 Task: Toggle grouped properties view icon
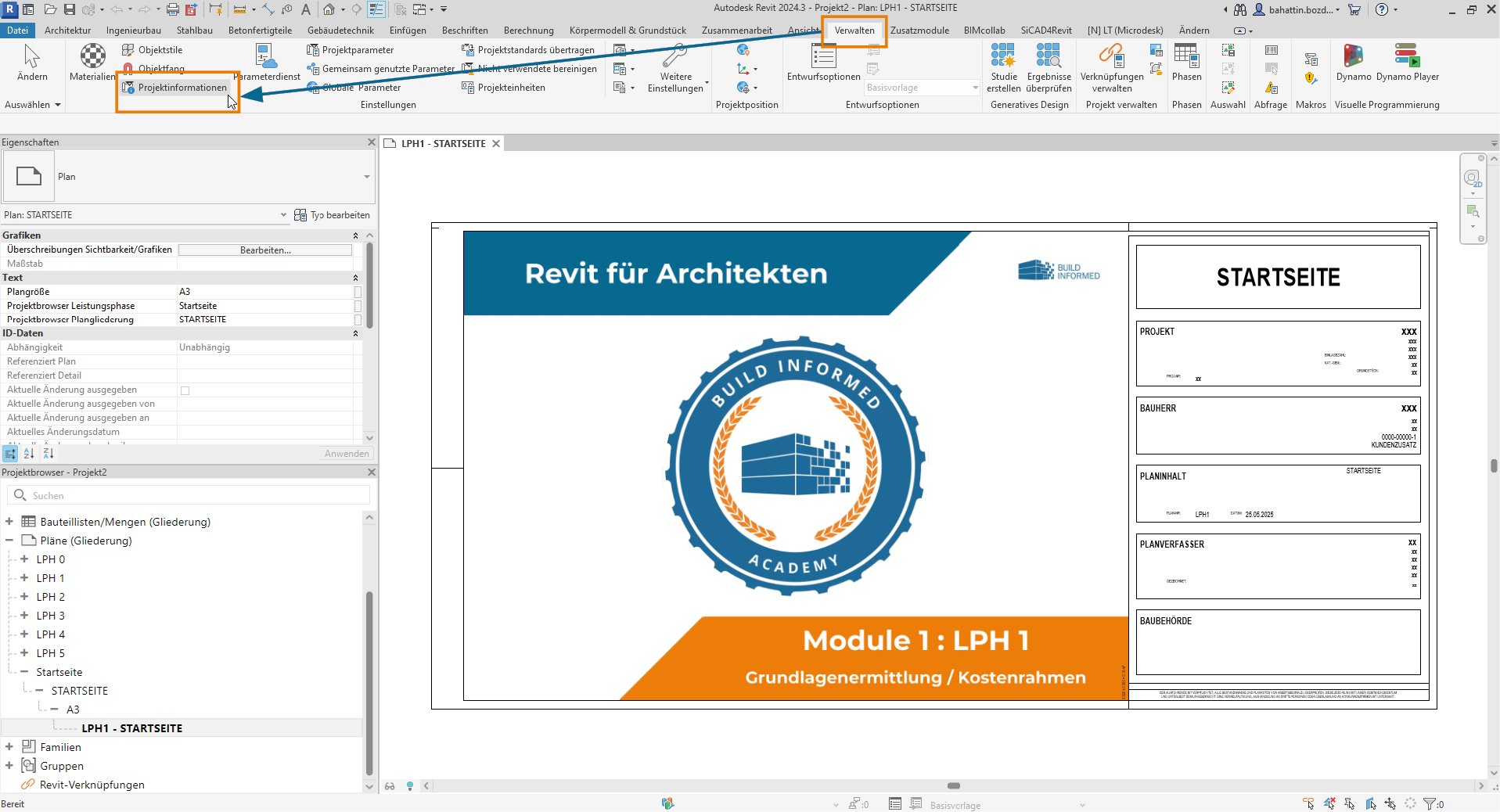[10, 454]
